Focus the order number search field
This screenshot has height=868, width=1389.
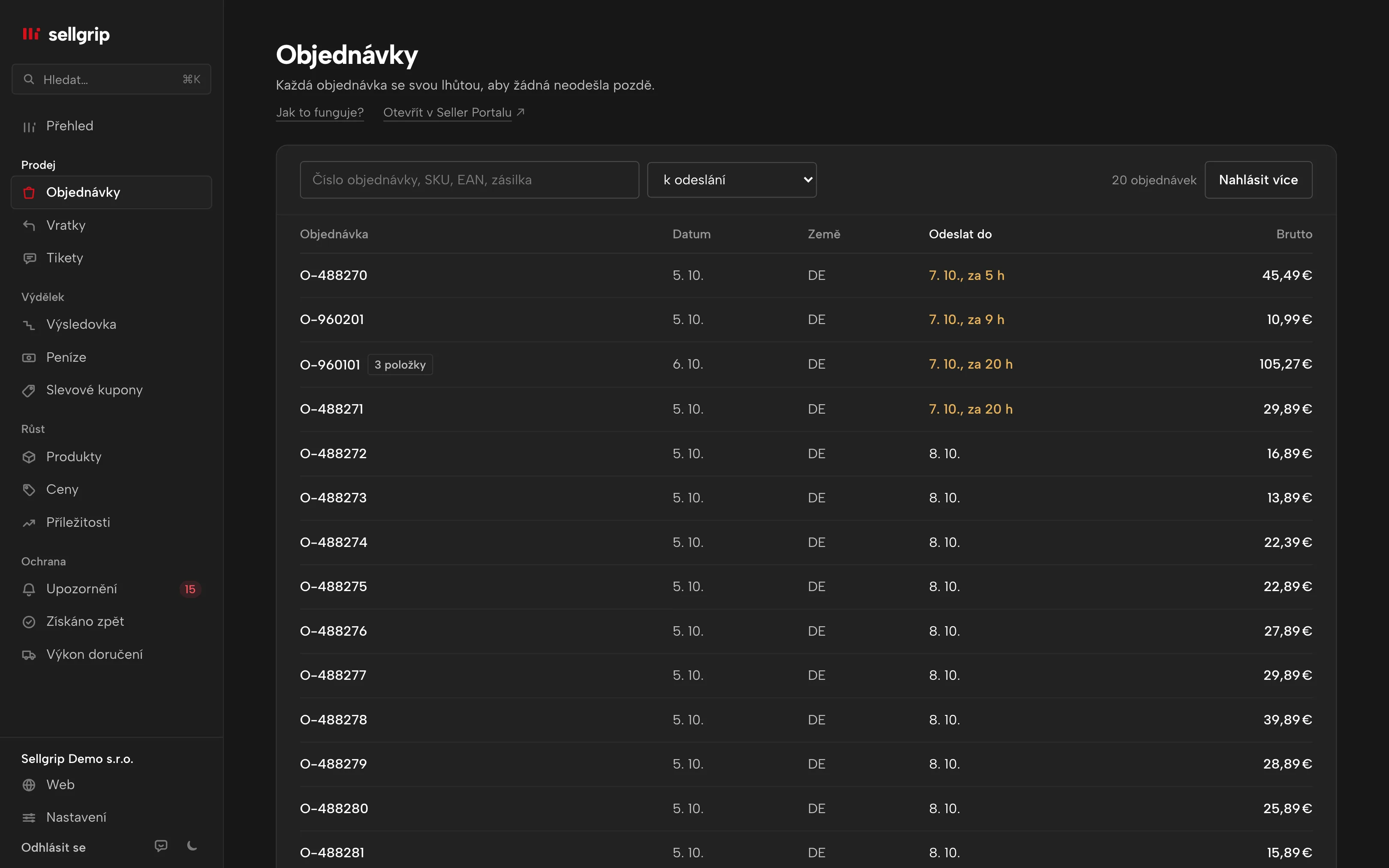[469, 180]
